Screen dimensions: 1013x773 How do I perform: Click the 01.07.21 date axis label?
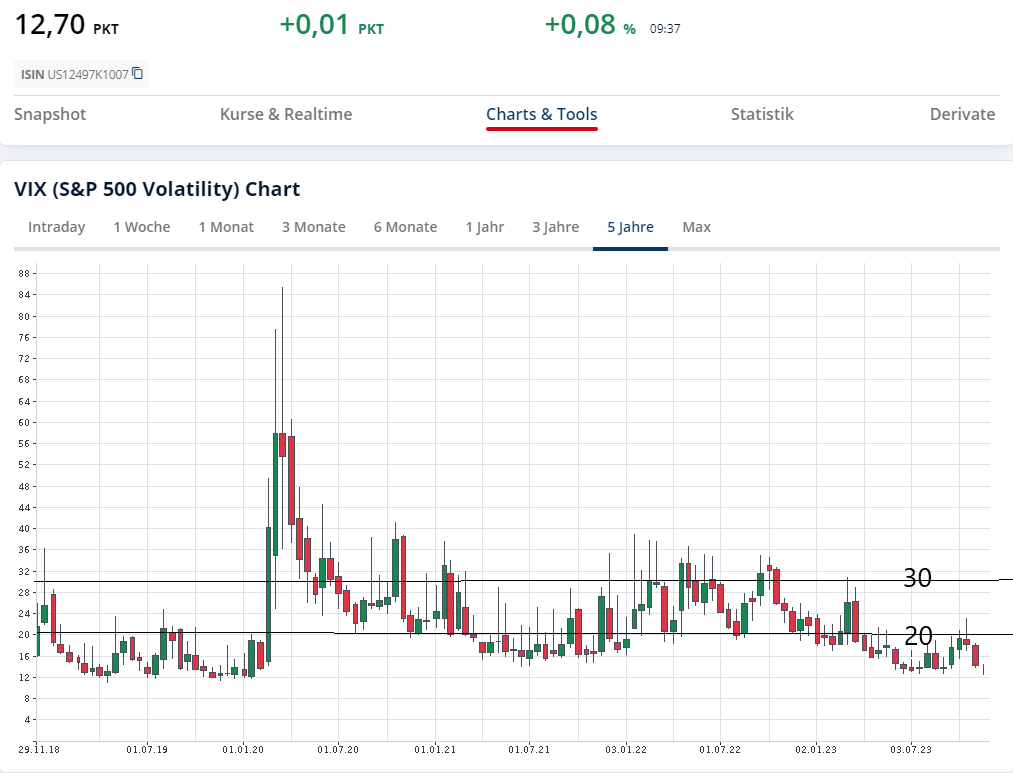coord(529,750)
